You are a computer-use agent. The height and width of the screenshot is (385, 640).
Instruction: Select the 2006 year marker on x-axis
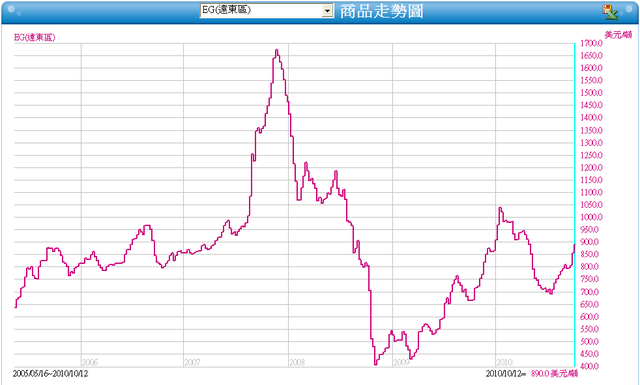point(90,362)
